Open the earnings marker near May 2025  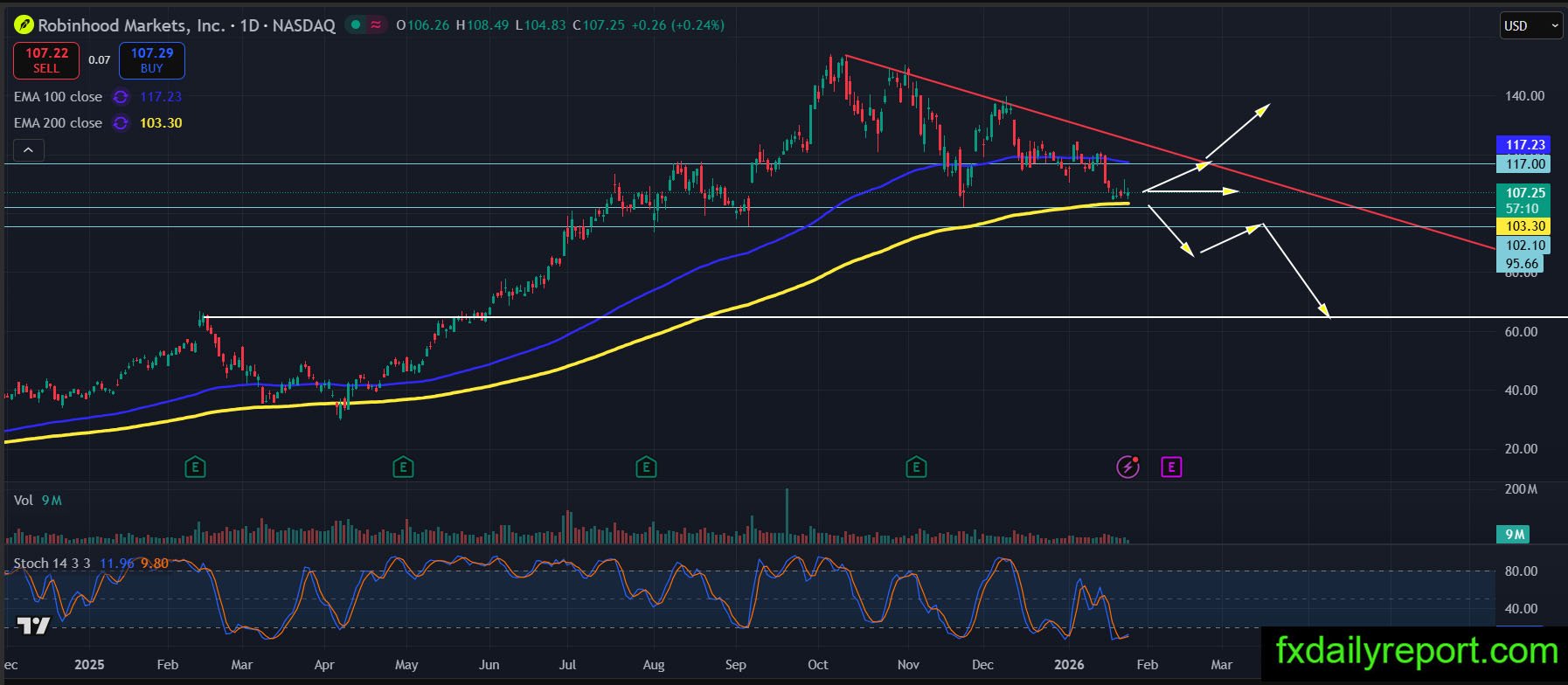point(403,467)
